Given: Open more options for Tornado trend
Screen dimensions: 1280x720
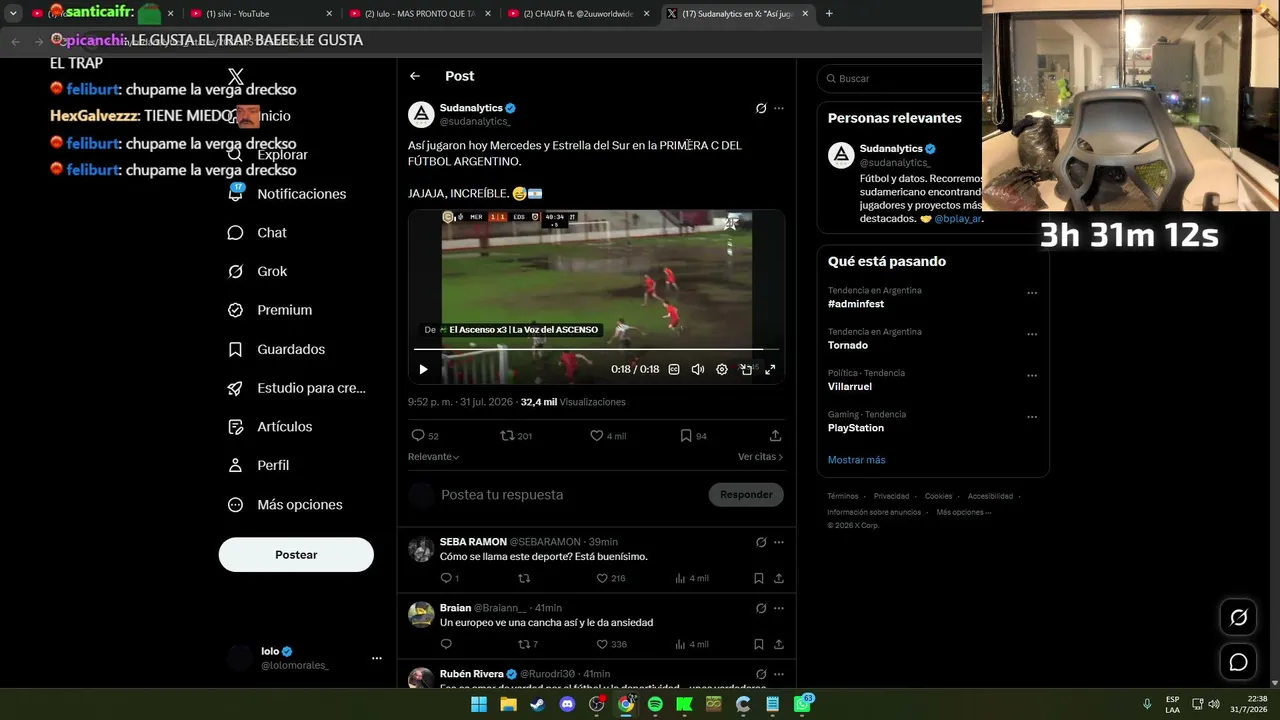Looking at the screenshot, I should [1032, 335].
